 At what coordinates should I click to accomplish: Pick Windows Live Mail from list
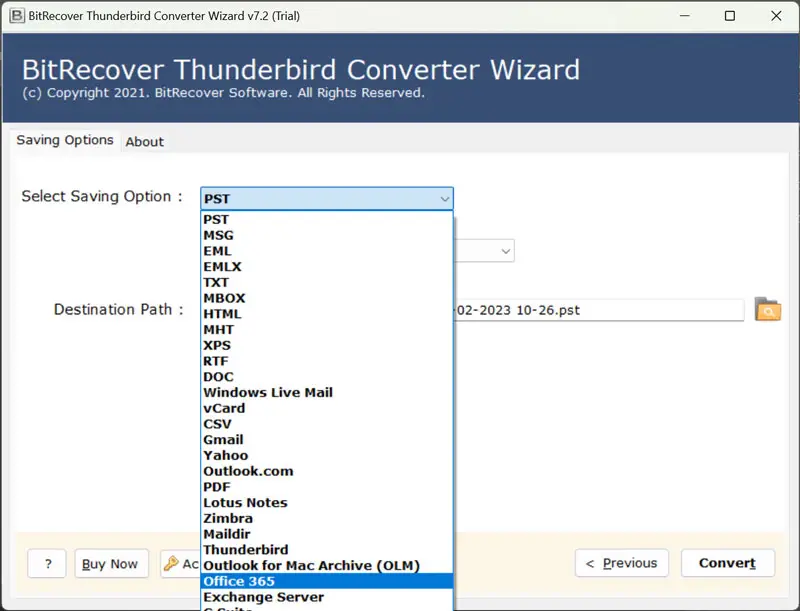tap(268, 393)
